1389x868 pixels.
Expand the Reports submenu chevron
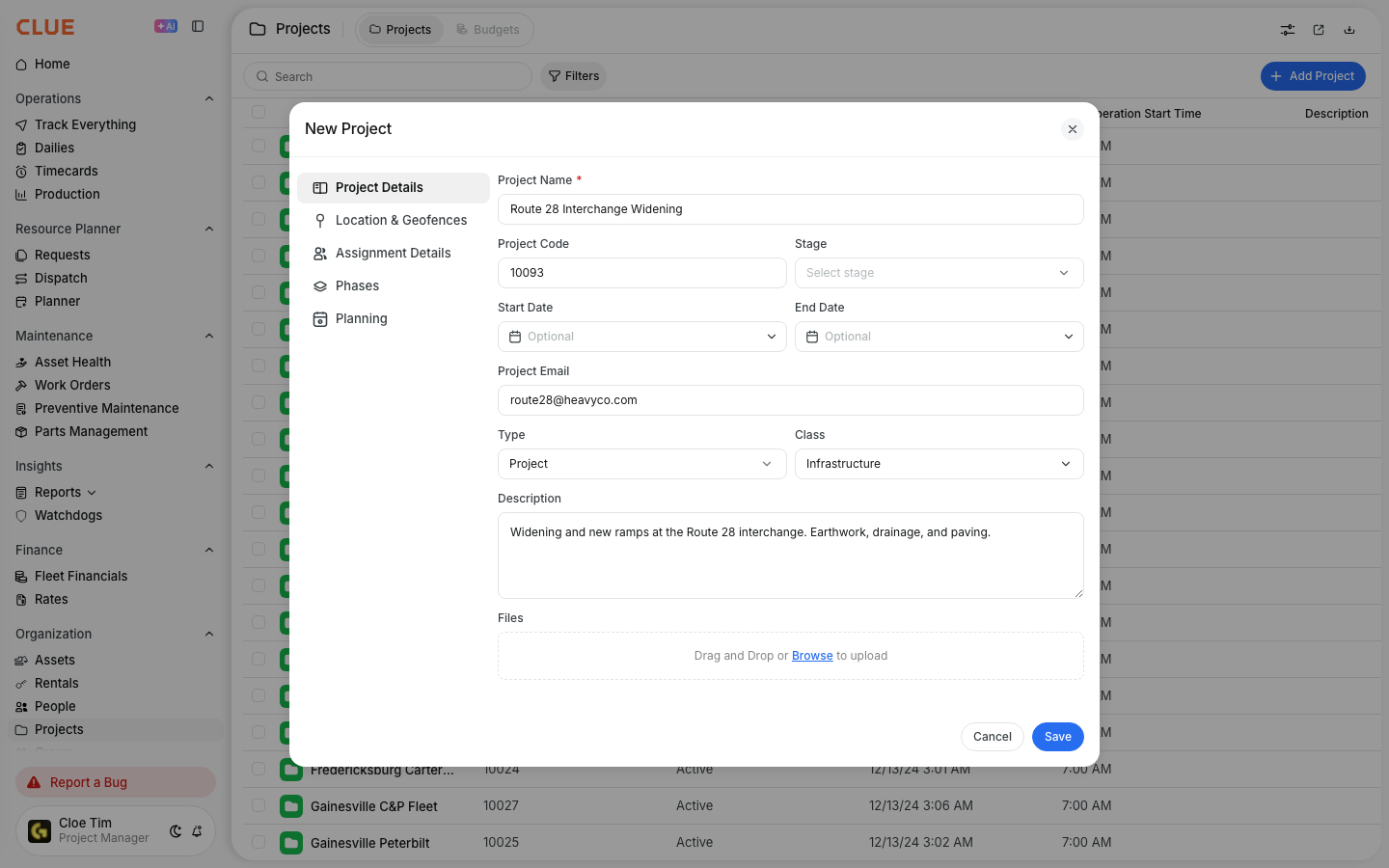point(92,493)
